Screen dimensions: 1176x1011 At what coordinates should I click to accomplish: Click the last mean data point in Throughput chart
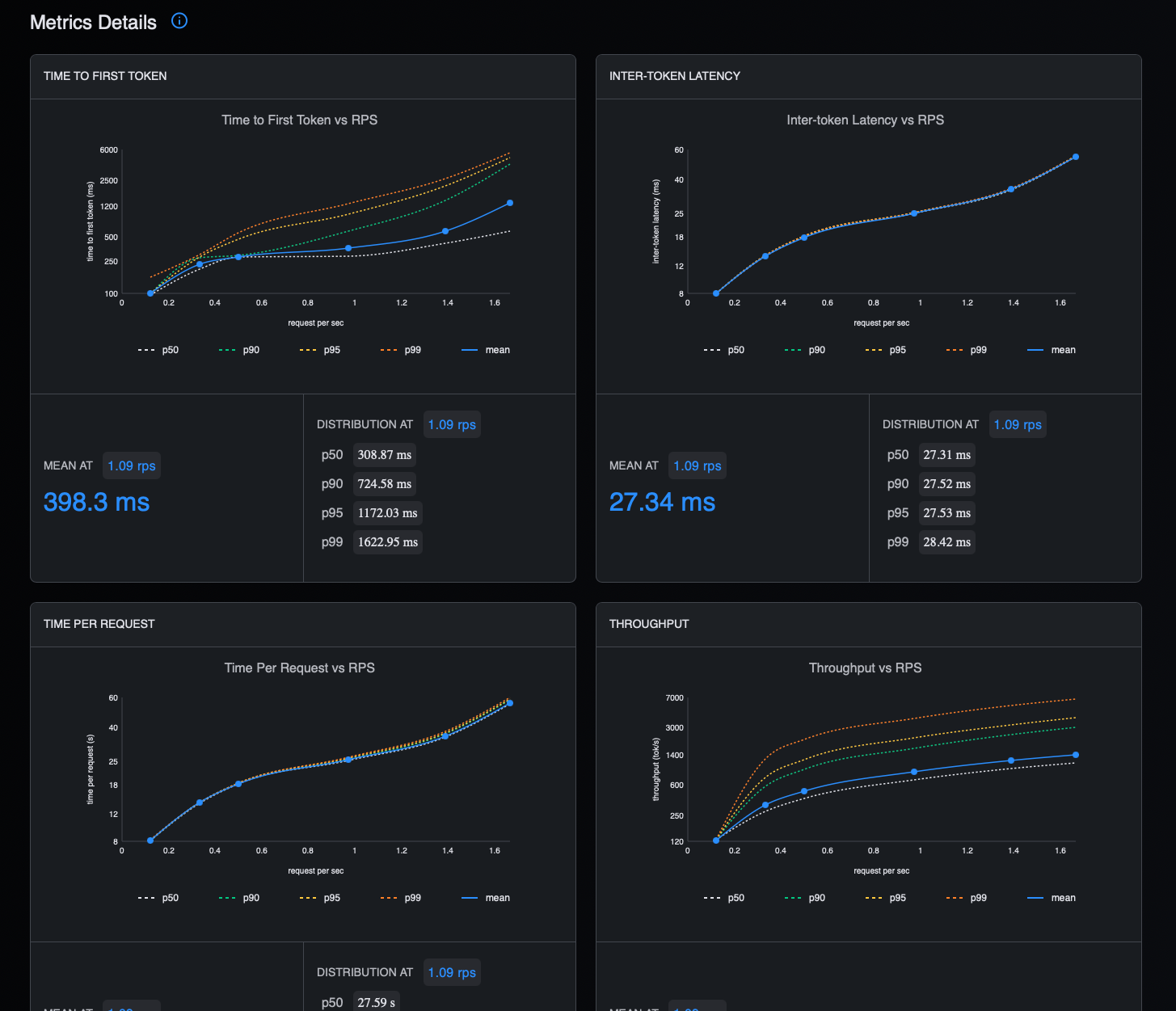coord(1076,755)
